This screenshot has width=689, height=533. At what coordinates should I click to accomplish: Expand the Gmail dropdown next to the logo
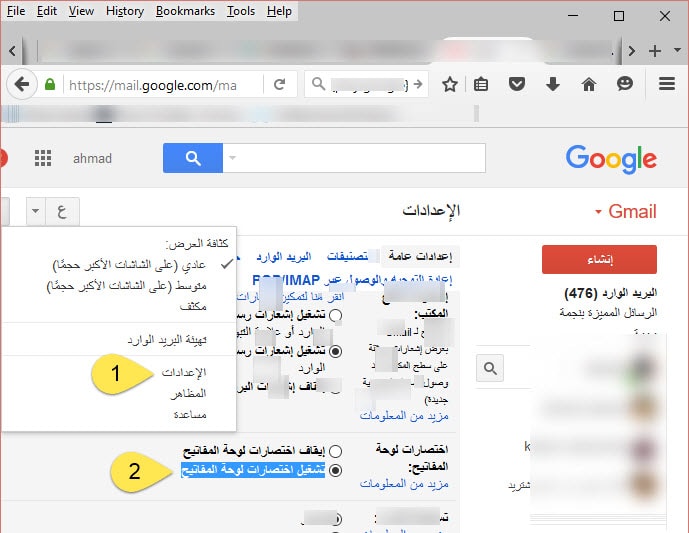pyautogui.click(x=599, y=212)
